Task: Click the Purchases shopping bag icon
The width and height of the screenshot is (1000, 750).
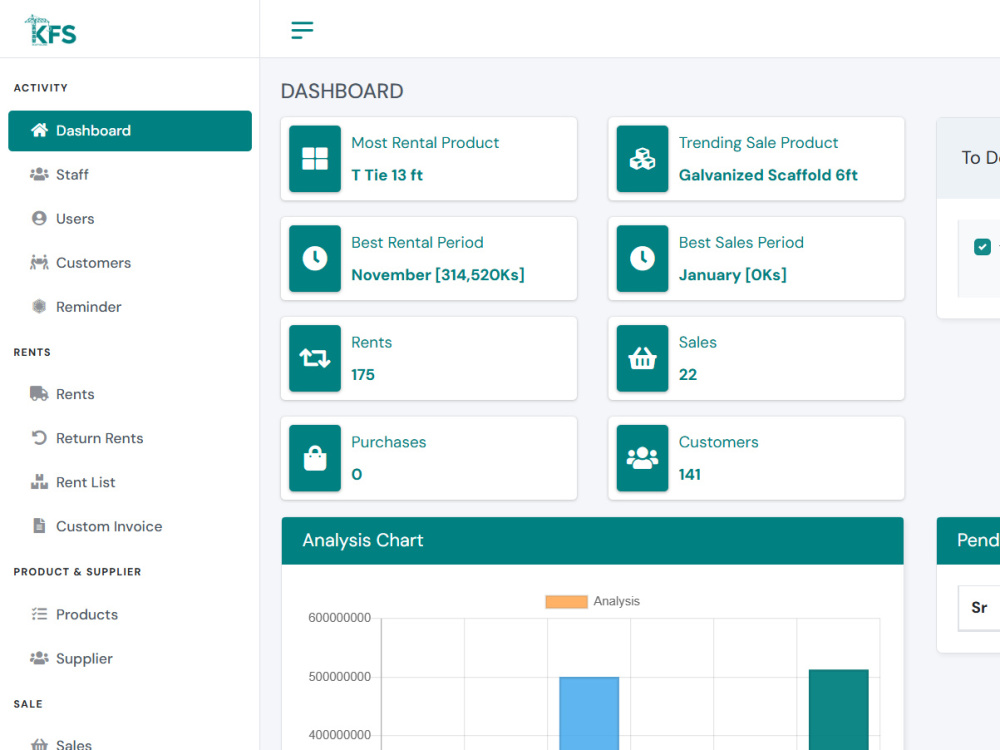Action: [x=315, y=458]
